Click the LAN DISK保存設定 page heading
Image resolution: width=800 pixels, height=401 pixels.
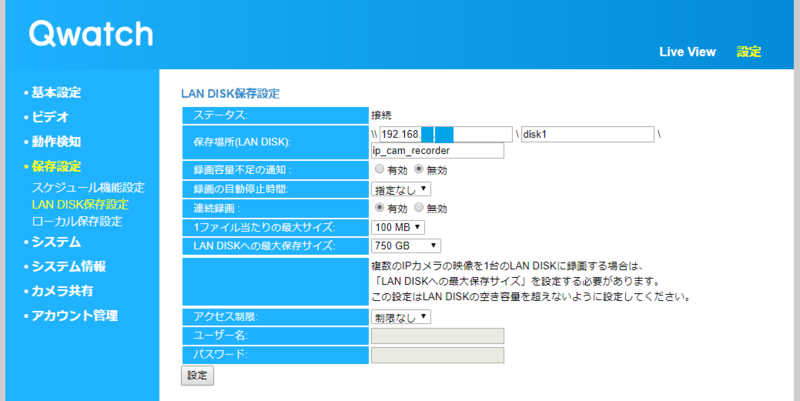(x=230, y=94)
